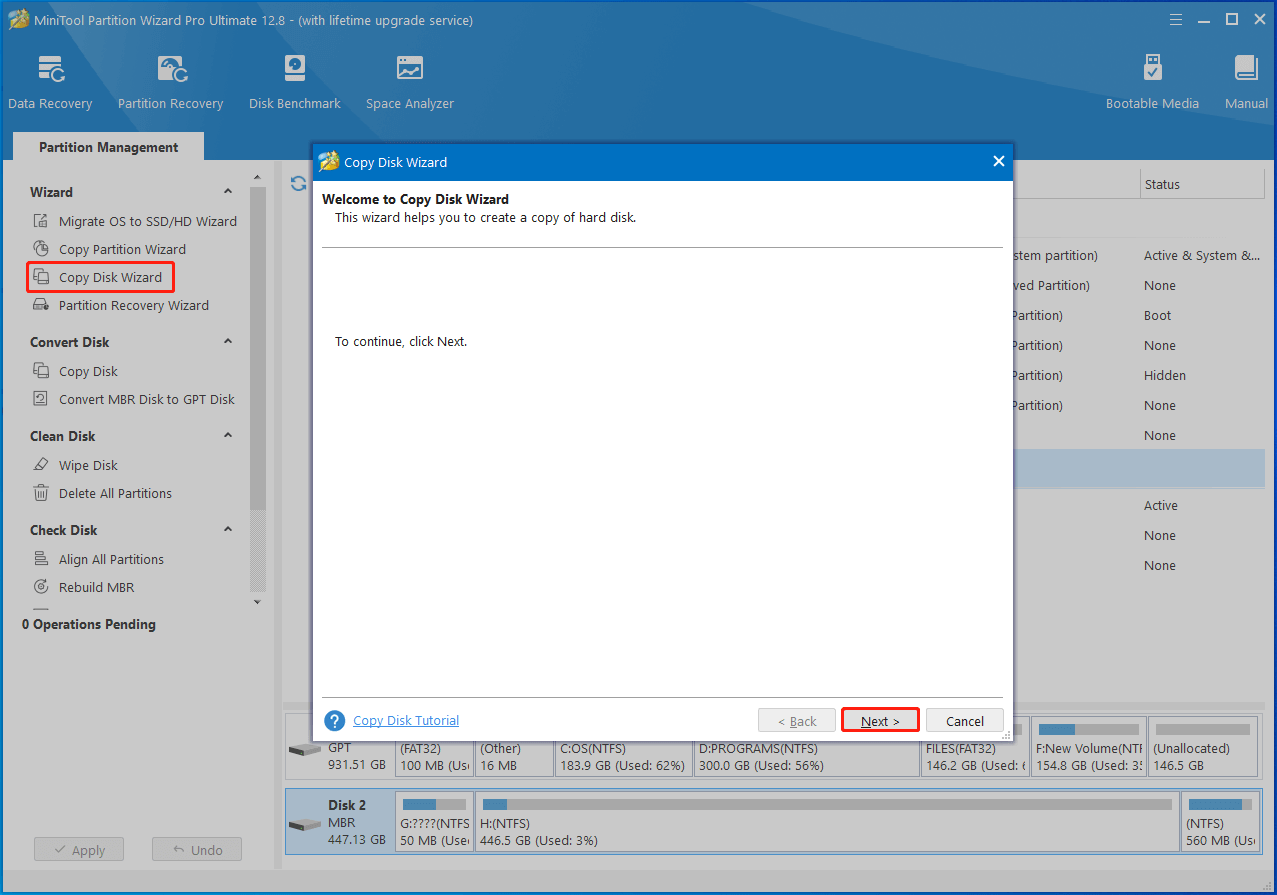Open the Space Analyzer tool
The image size is (1277, 895).
[x=410, y=82]
